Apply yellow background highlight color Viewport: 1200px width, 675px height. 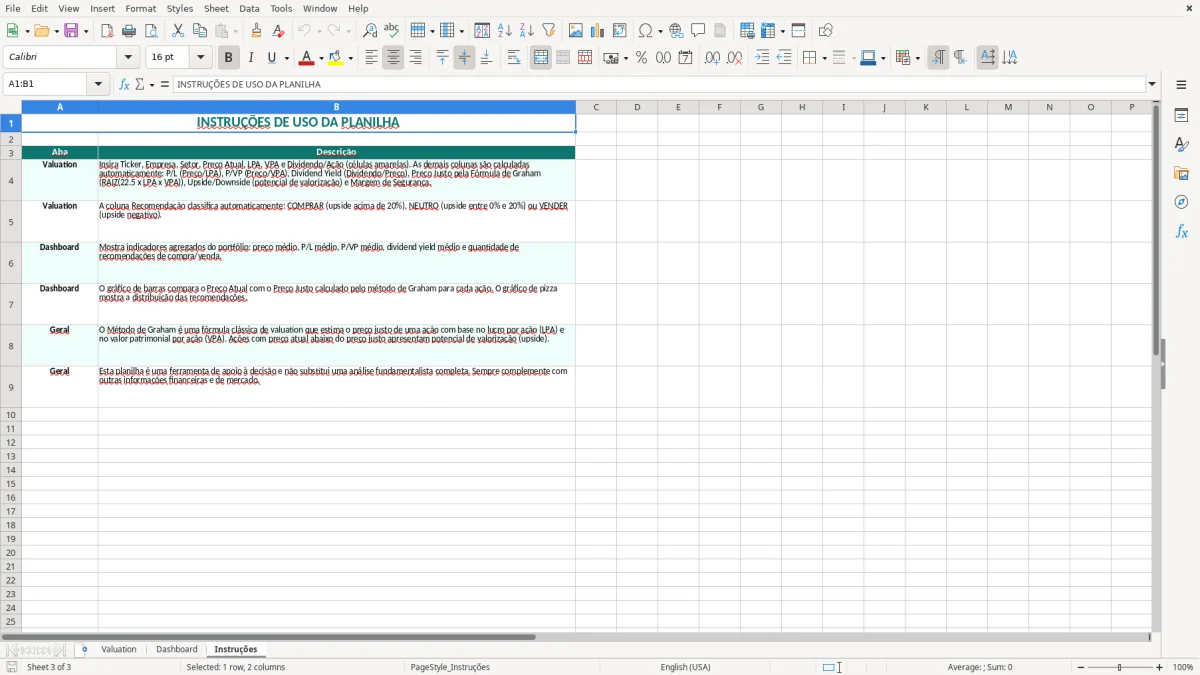(x=336, y=58)
